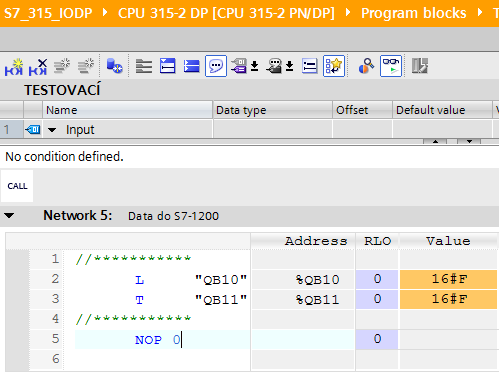Toggle monitoring with the glasses icon
Screen dimensions: 499x375
(x=391, y=66)
